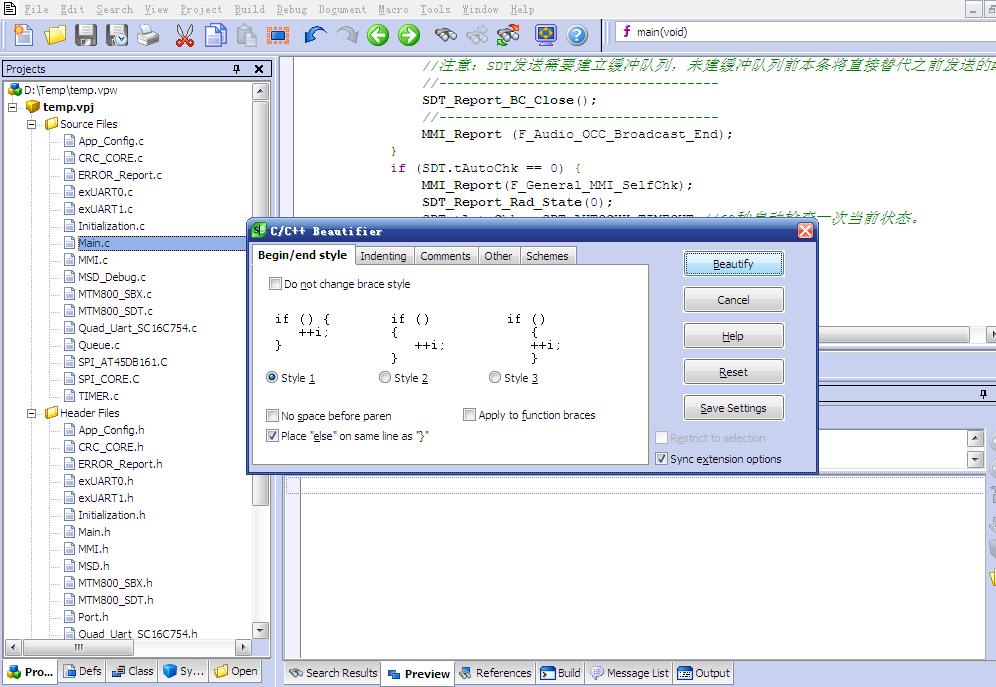Collapse the Source Files folder

[x=31, y=124]
